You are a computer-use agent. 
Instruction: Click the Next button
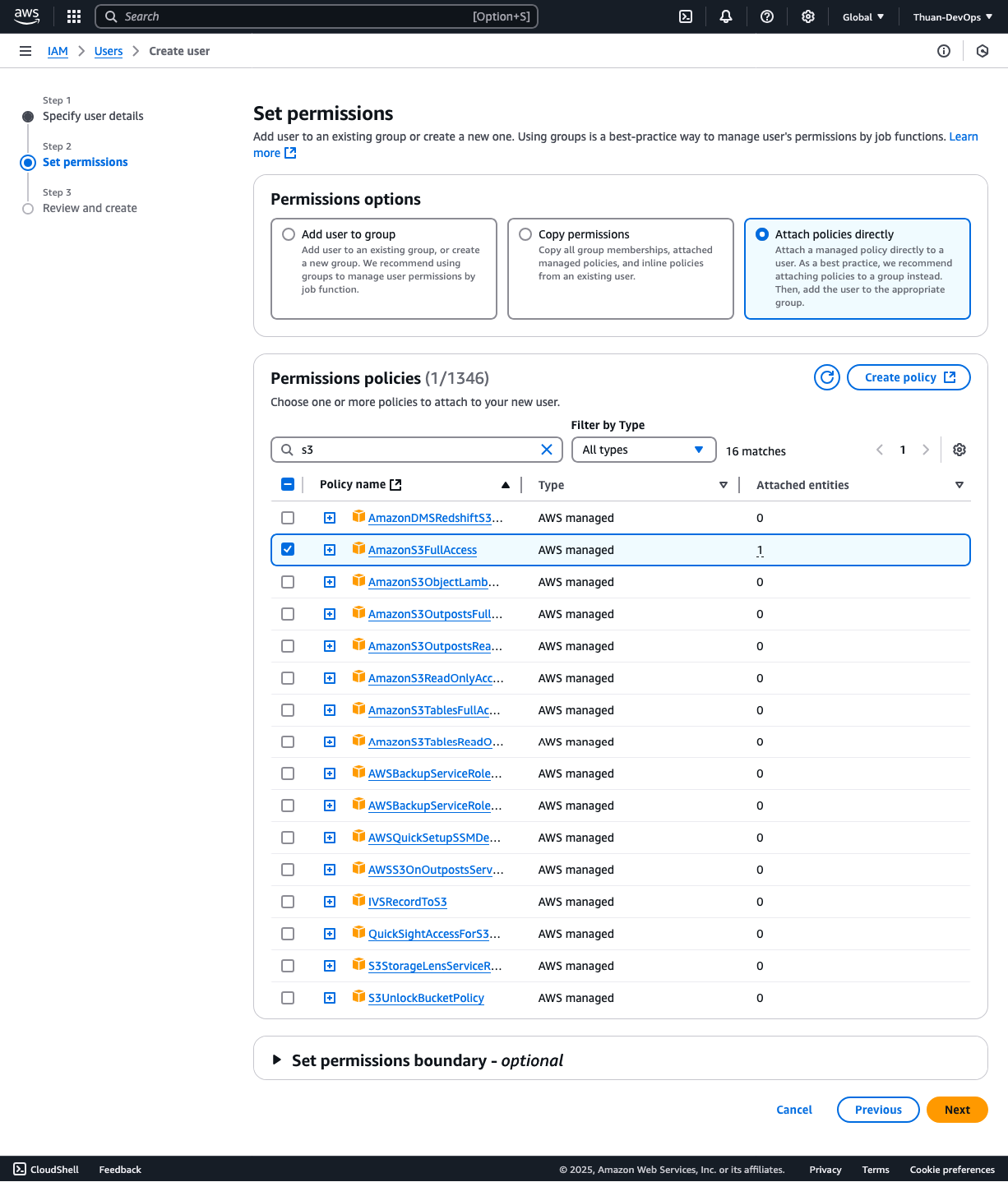957,1110
